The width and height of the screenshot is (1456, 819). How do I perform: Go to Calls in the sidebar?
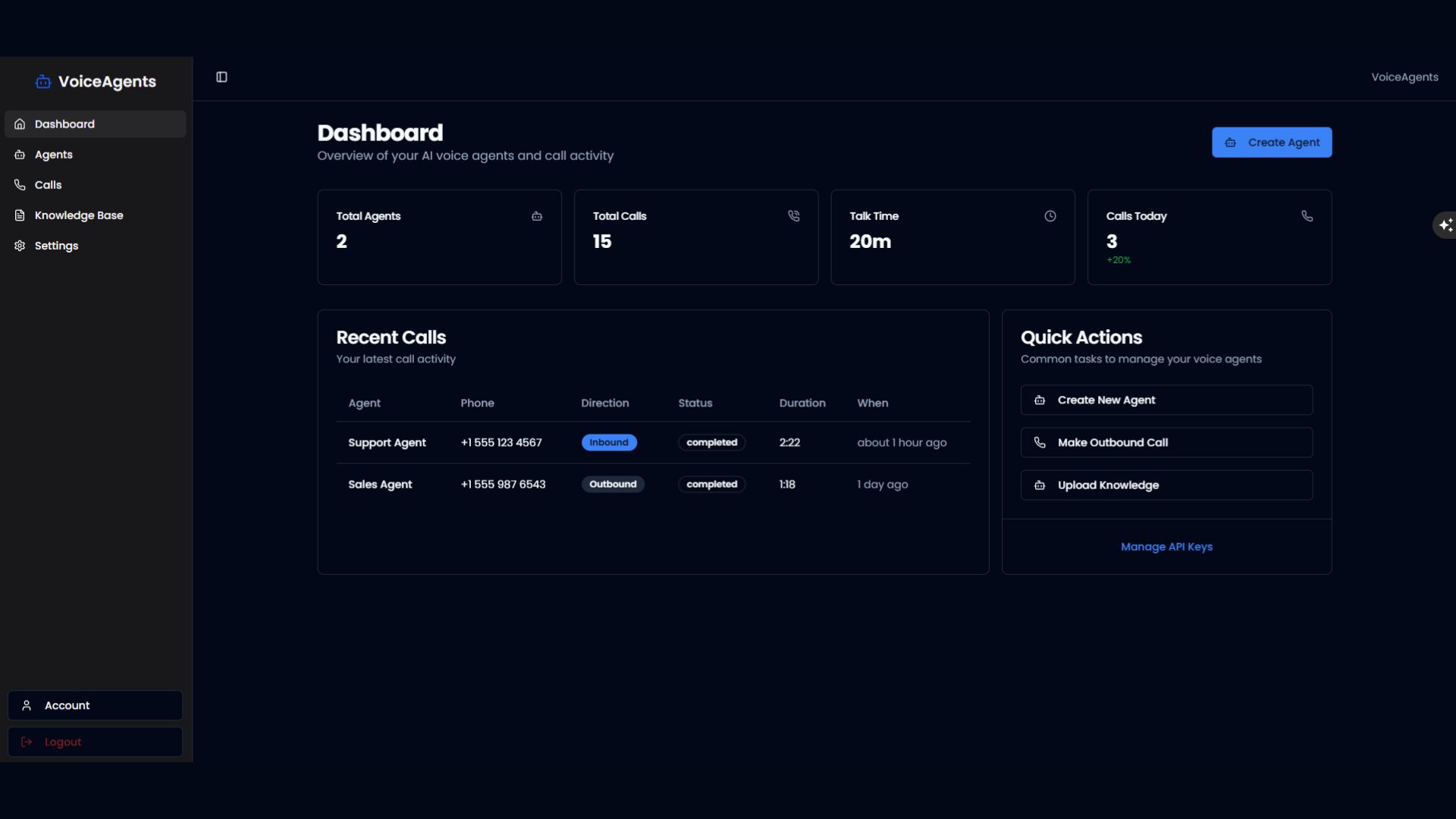pyautogui.click(x=48, y=185)
